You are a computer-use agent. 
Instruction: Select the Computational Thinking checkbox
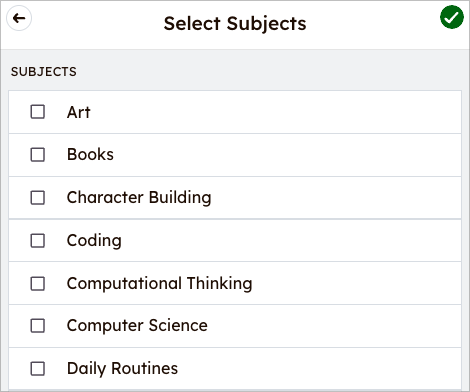38,284
